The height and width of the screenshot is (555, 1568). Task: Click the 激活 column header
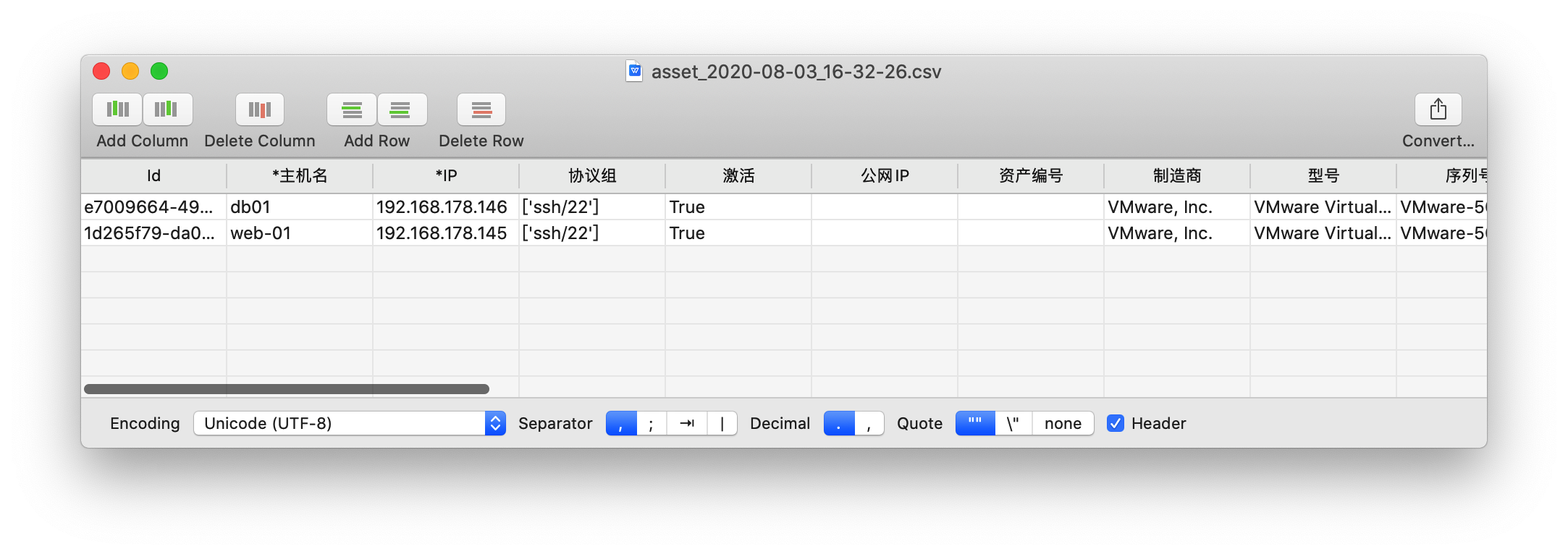(x=738, y=176)
